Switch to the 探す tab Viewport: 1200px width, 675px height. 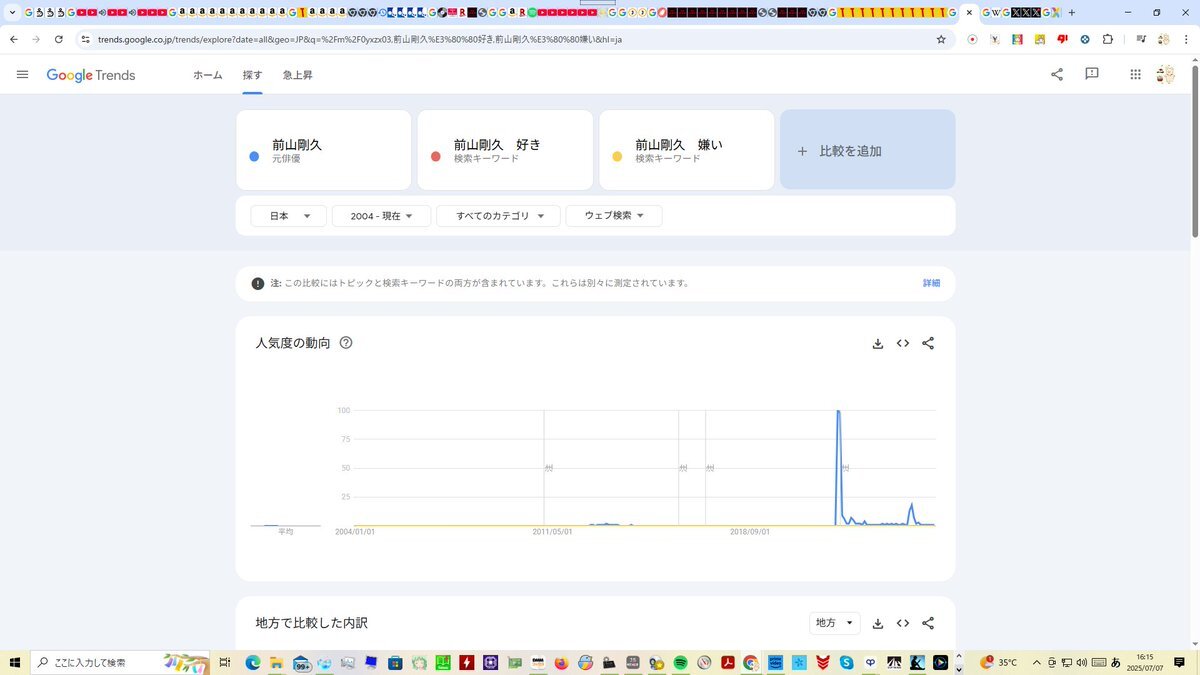click(x=252, y=75)
